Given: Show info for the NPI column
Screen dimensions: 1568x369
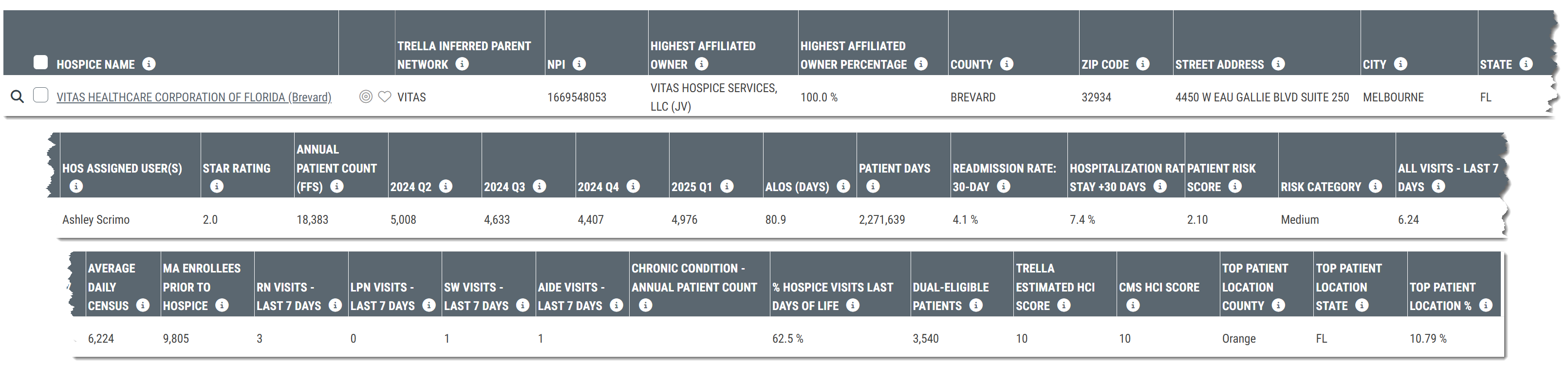Looking at the screenshot, I should coord(579,64).
